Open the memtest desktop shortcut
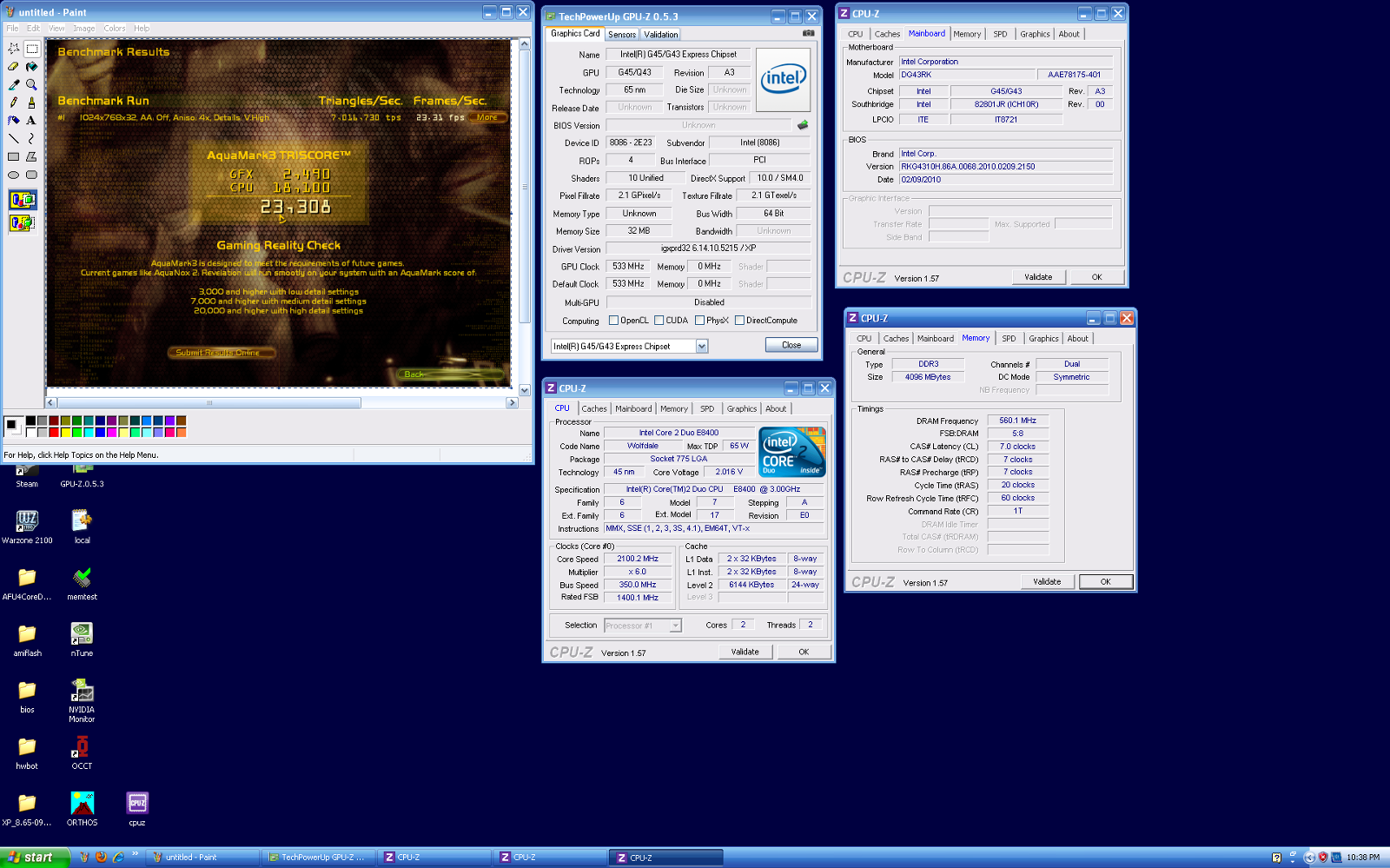1390x868 pixels. pyautogui.click(x=82, y=583)
